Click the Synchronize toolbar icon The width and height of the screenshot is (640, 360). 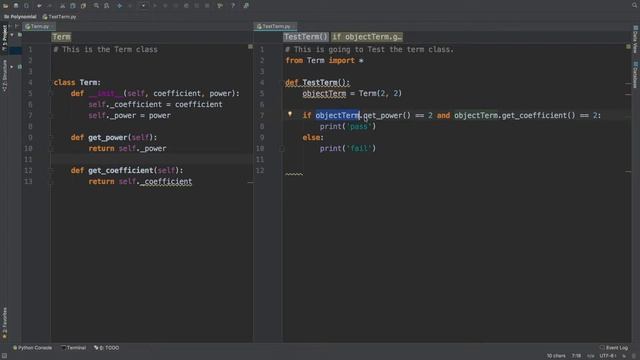pos(27,6)
